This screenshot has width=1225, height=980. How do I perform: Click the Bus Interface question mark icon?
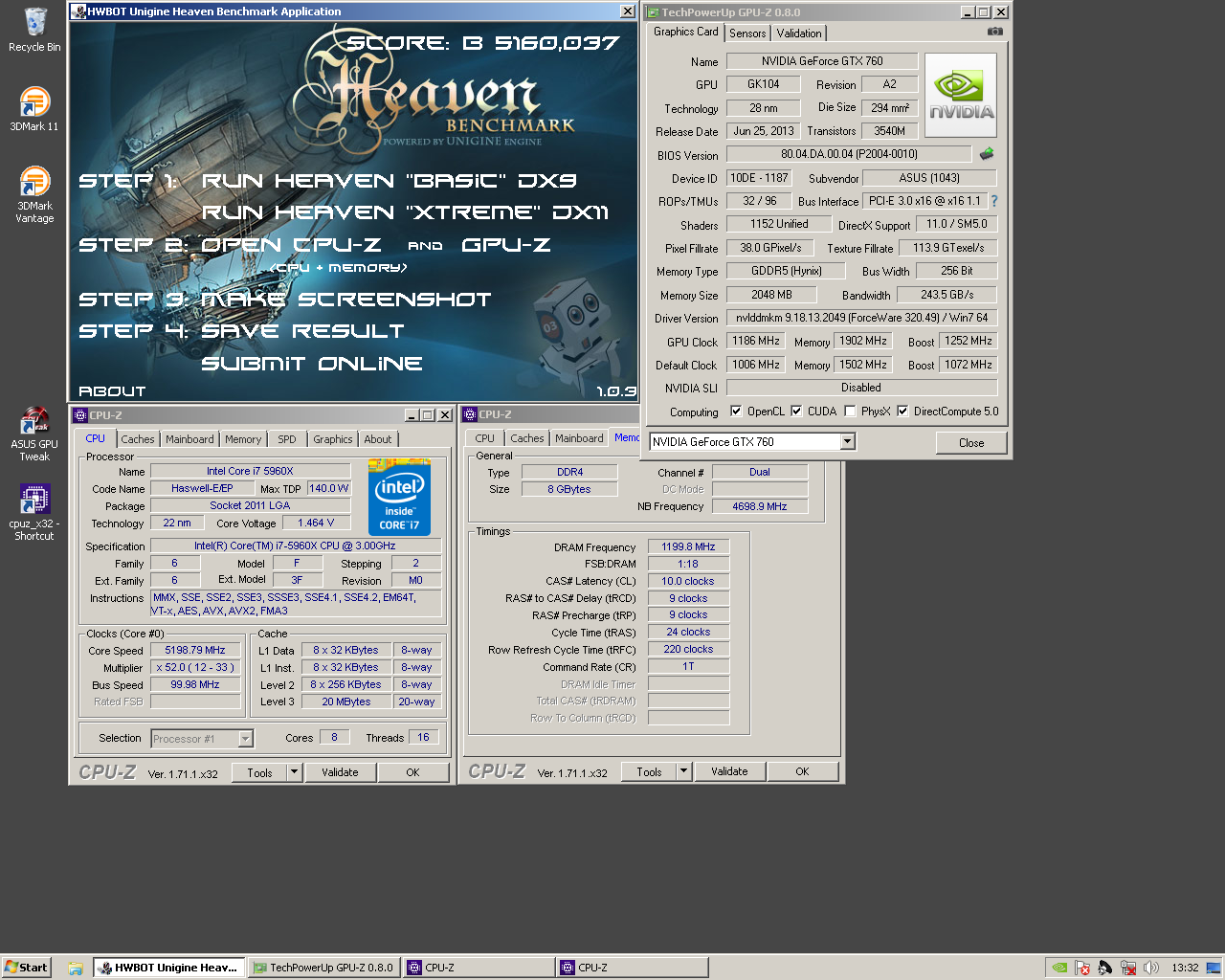[994, 201]
